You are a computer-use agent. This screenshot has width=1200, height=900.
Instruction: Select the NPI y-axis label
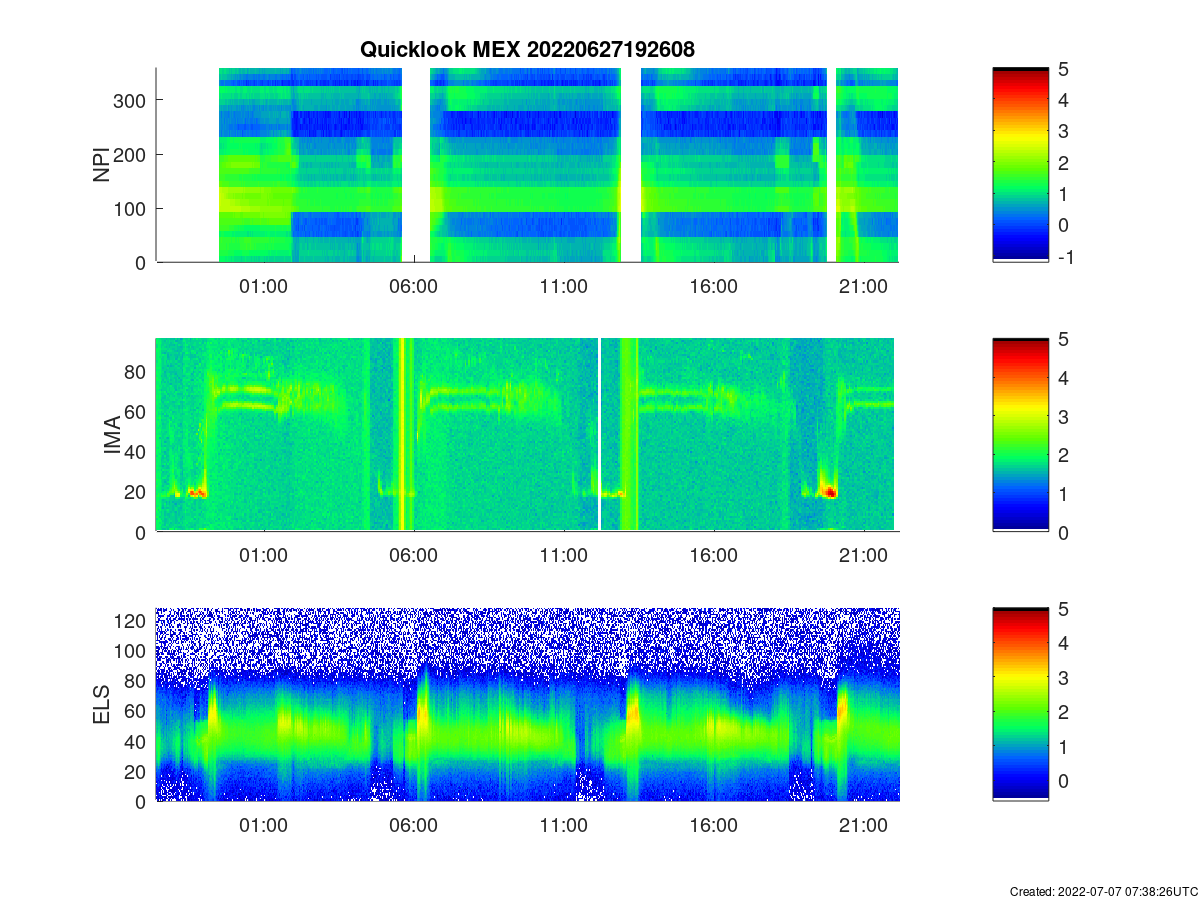coord(102,165)
